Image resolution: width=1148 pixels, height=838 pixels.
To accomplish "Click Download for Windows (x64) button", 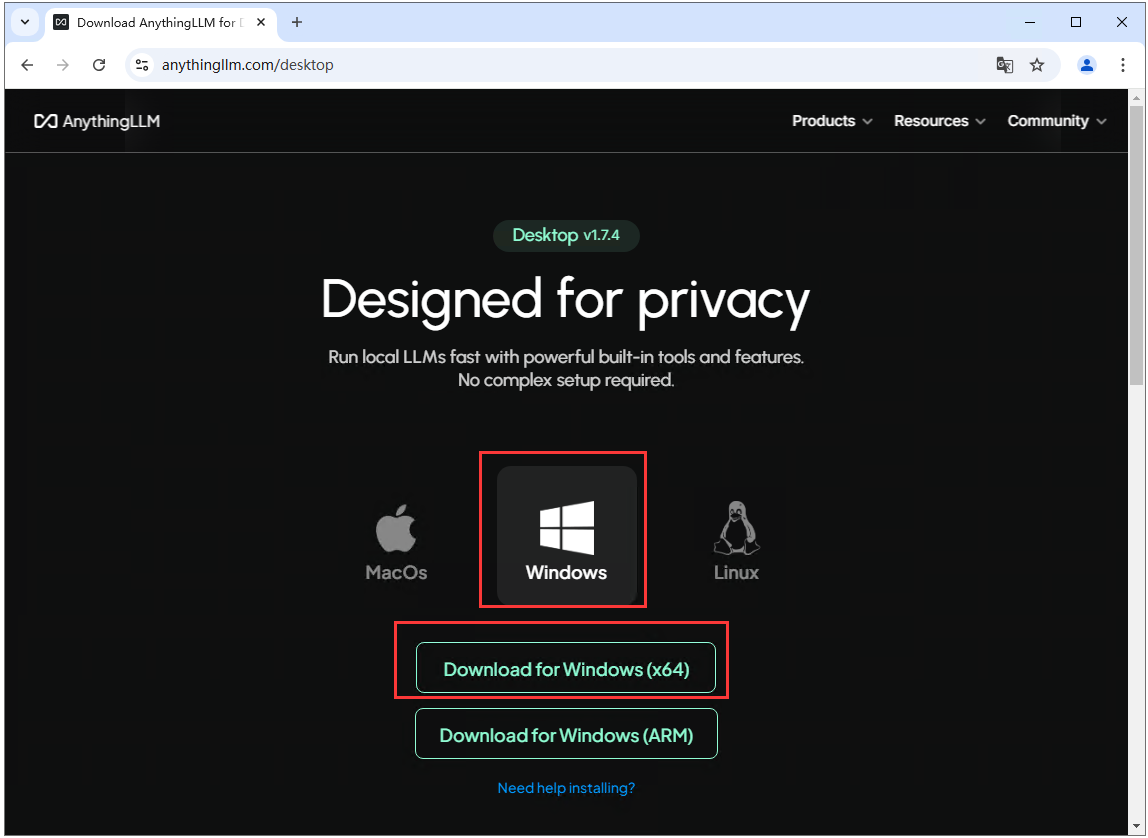I will pyautogui.click(x=565, y=667).
